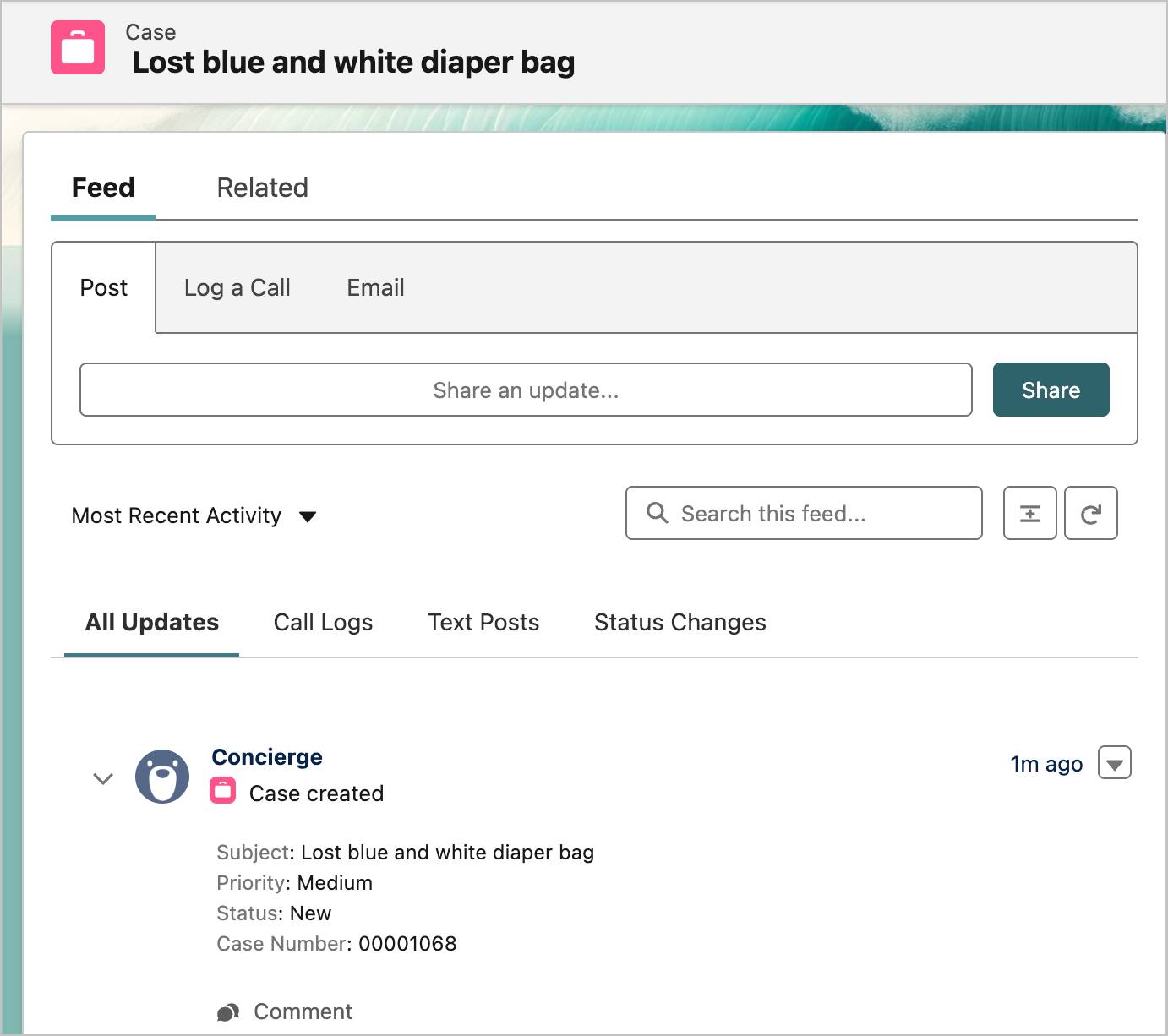Open the Concierge record link
The image size is (1168, 1036).
click(x=267, y=757)
